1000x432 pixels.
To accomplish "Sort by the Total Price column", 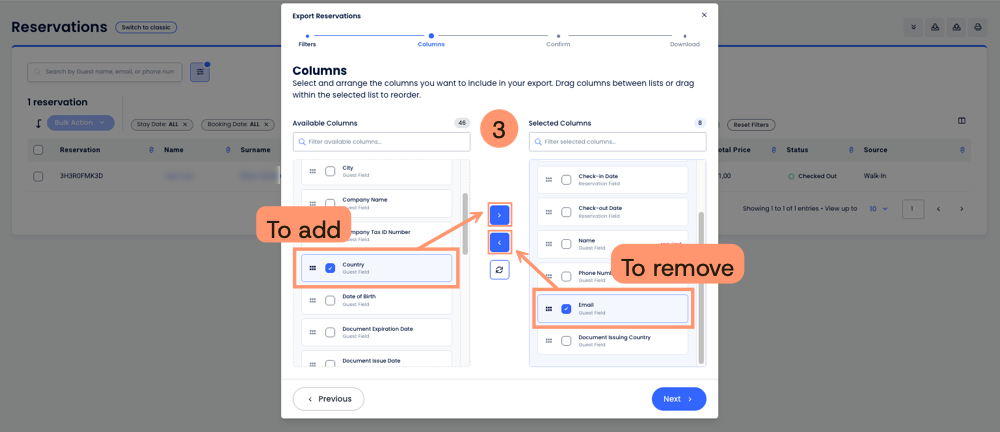I will point(774,150).
